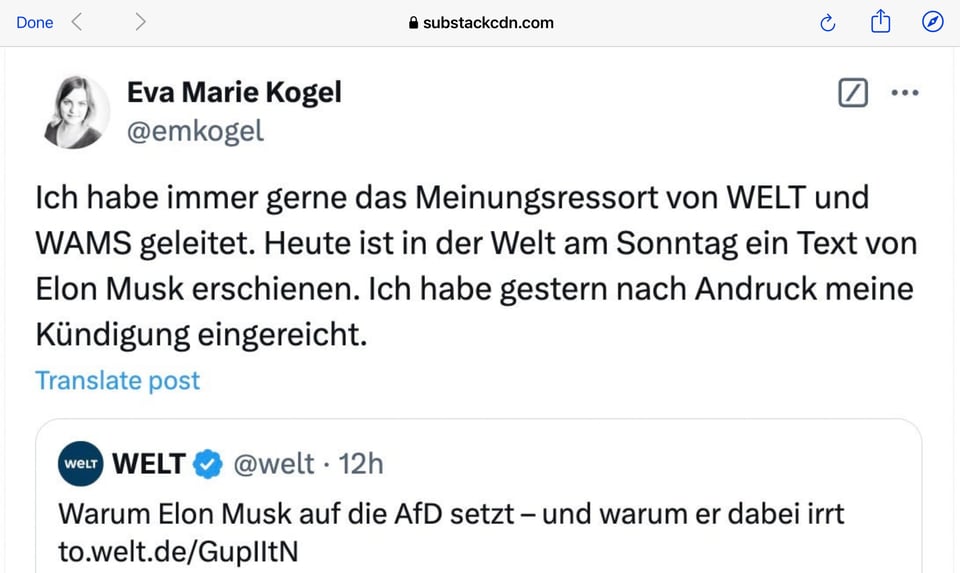Select the substackcdn.com address text
960x573 pixels.
click(488, 22)
